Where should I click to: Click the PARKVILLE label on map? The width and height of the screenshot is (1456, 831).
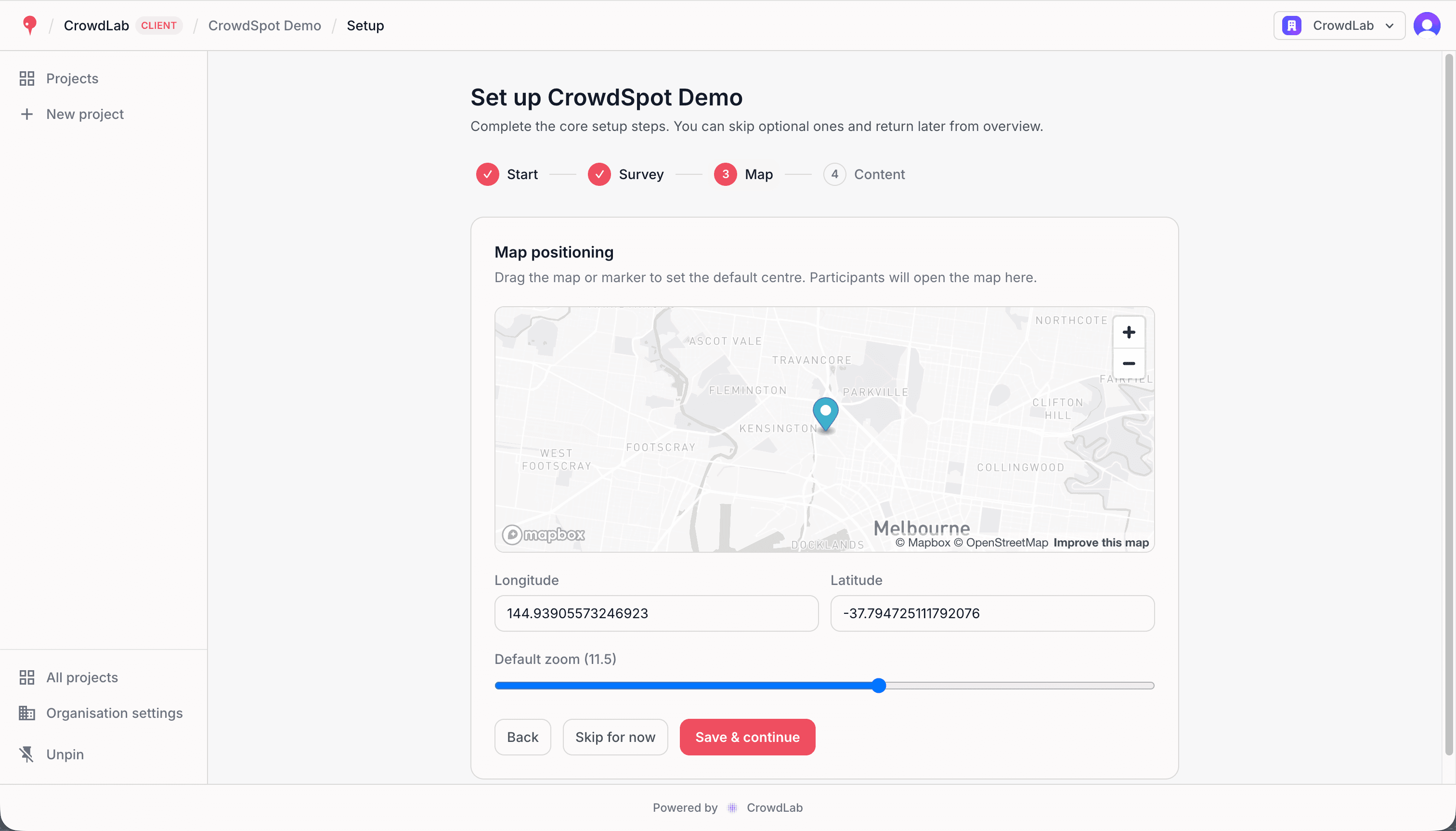[x=875, y=392]
